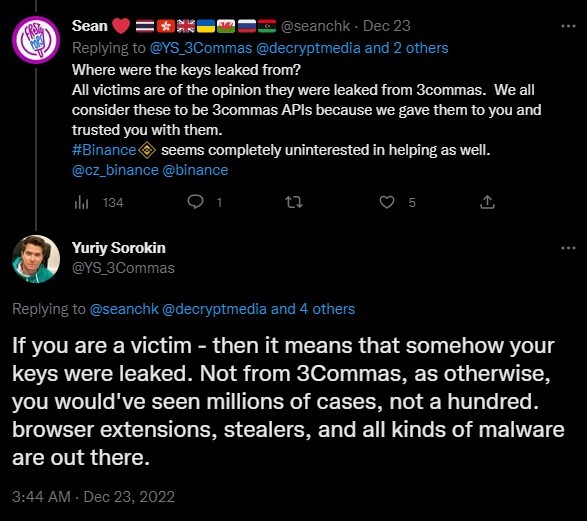The image size is (587, 521).
Task: Visit the @binance mention
Action: click(x=195, y=170)
